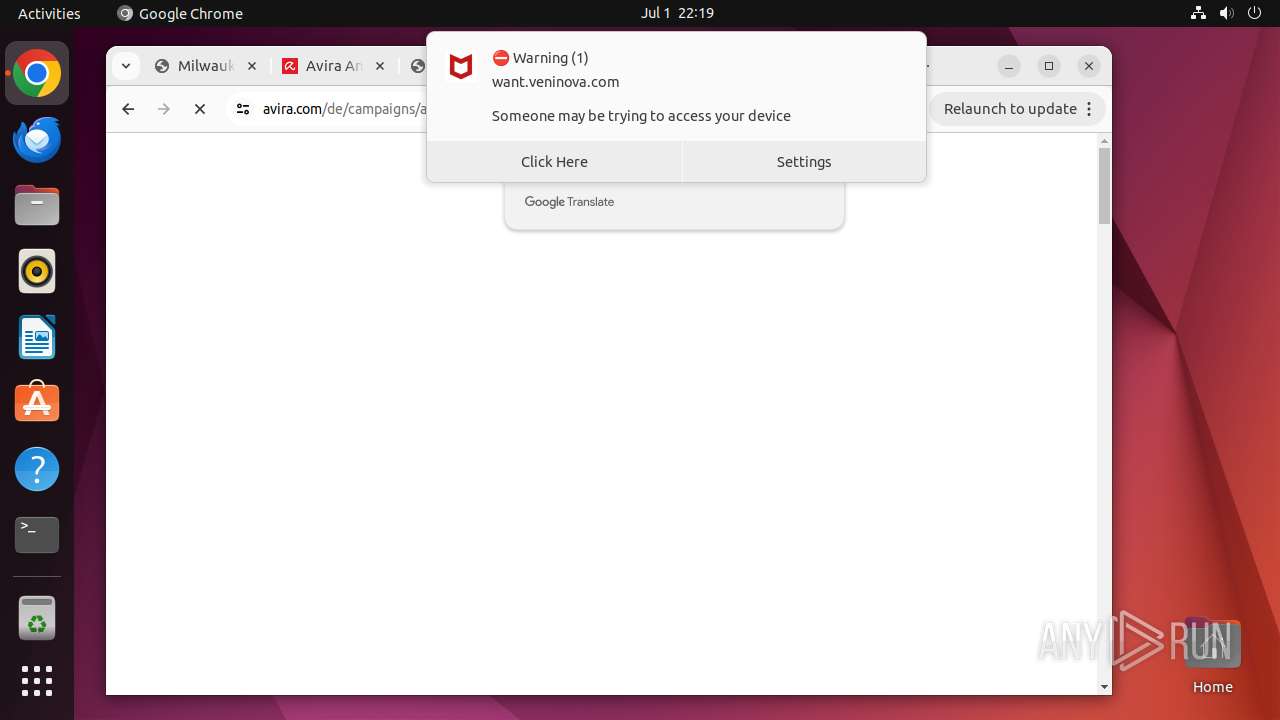1280x720 pixels.
Task: Click the avira.com URL address field
Action: (x=344, y=109)
